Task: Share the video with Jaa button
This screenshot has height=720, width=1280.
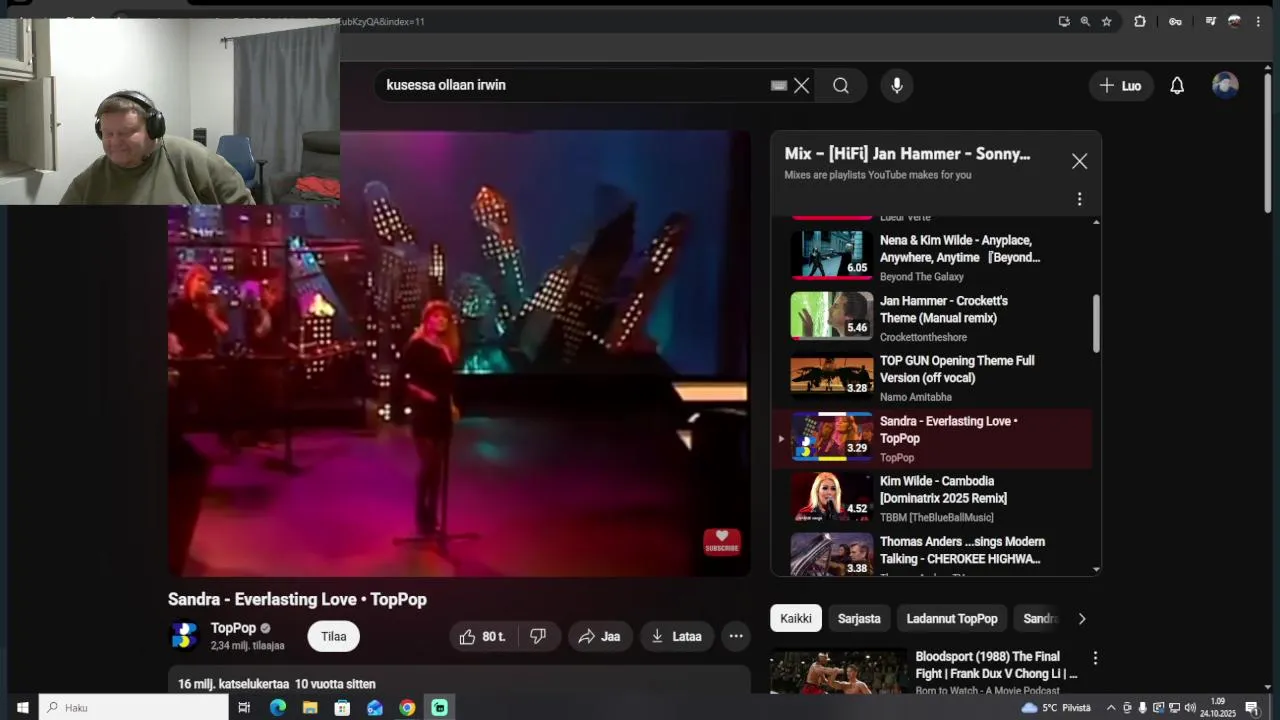Action: tap(600, 637)
